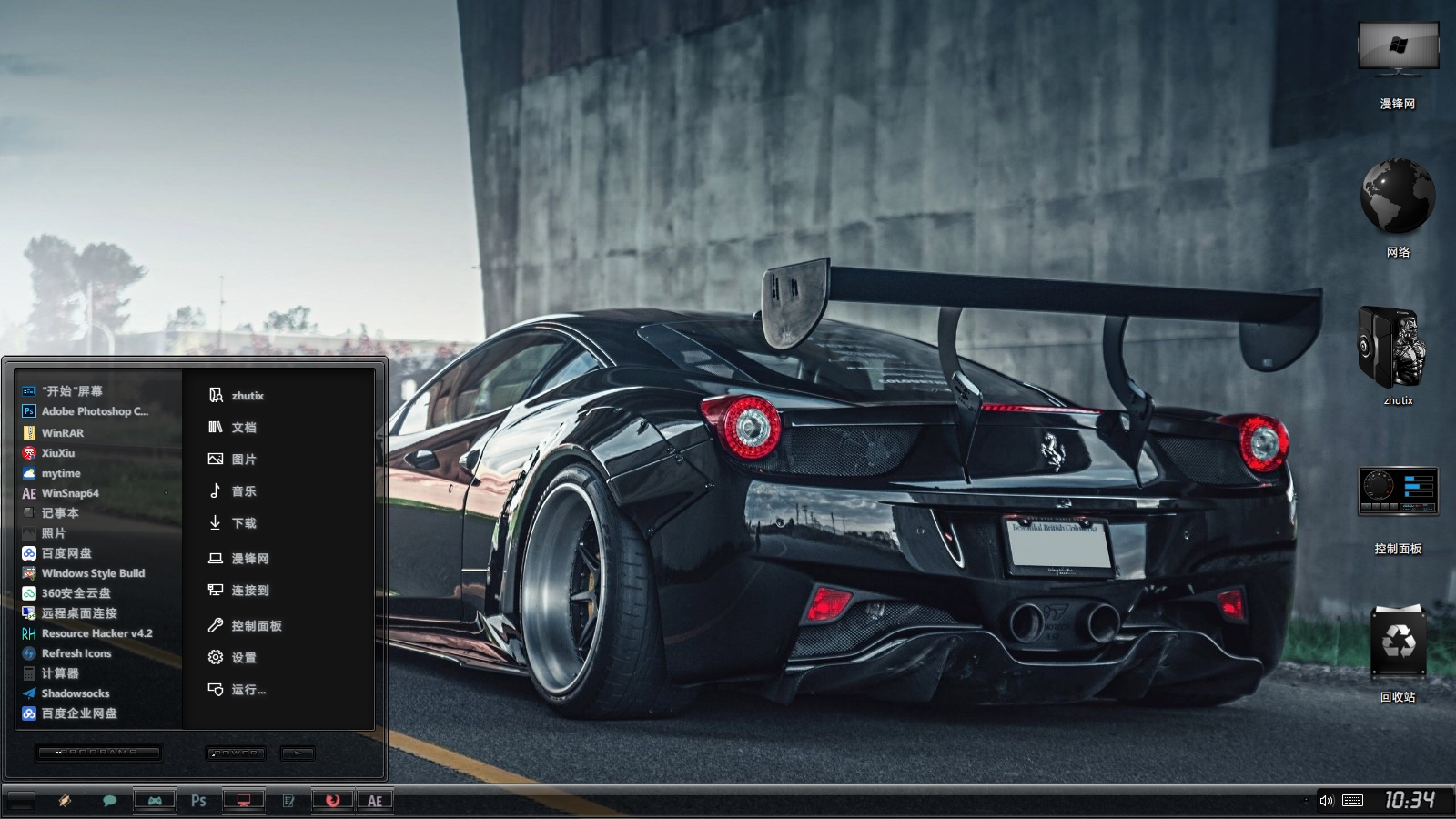
Task: Expand the PROGRAMS list button
Action: (98, 753)
